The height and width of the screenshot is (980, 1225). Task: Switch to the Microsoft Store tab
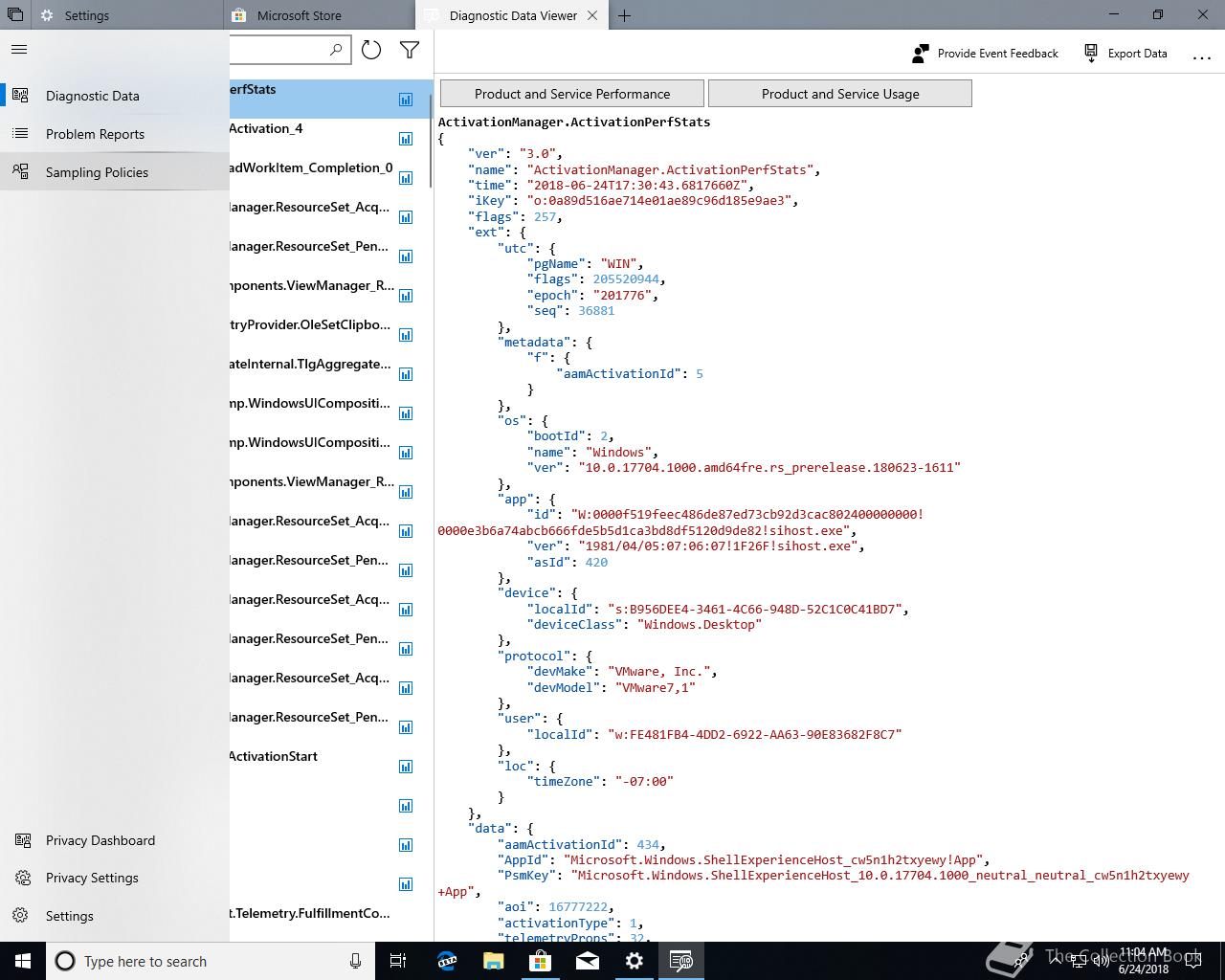pos(321,15)
